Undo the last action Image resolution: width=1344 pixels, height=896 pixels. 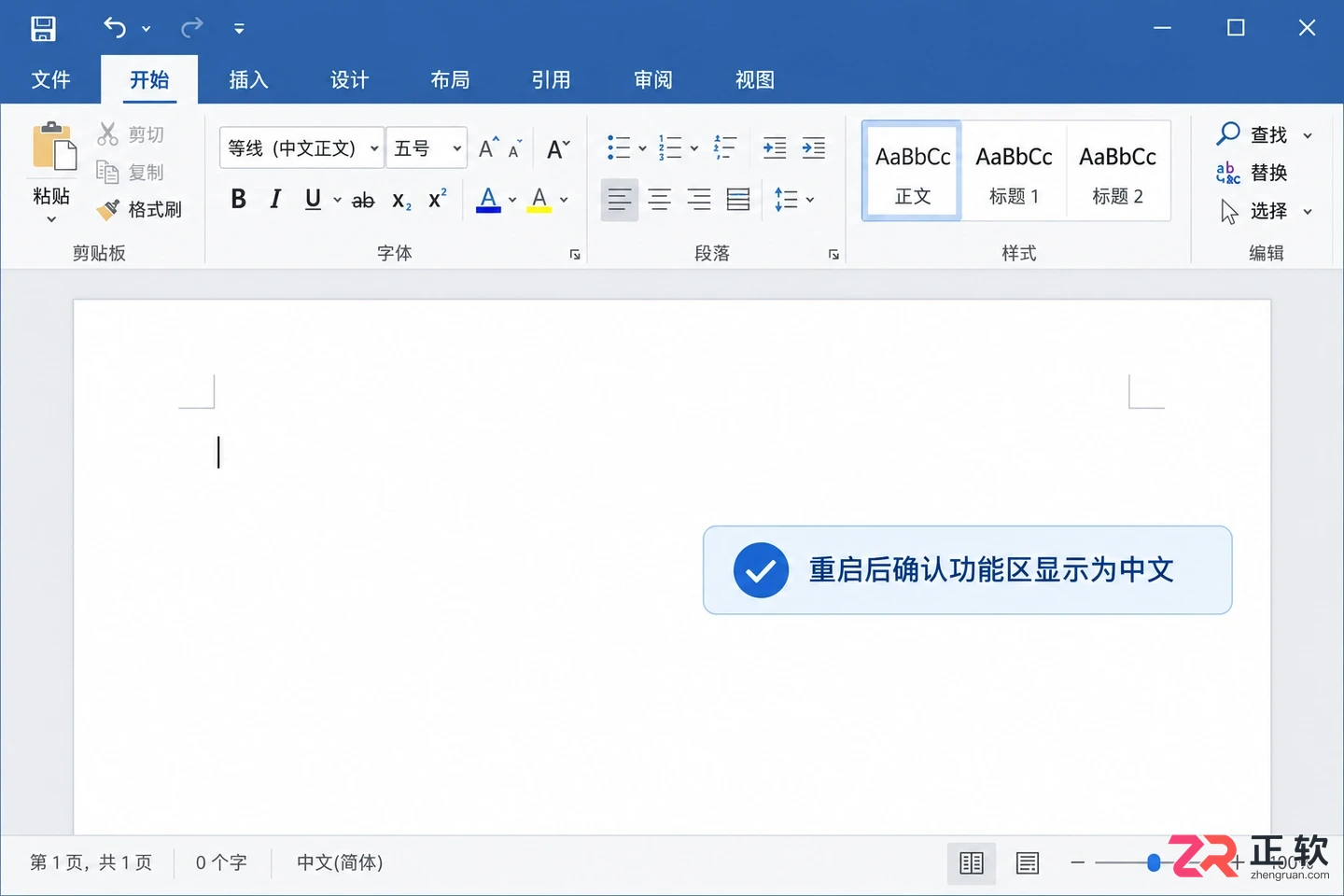click(x=115, y=28)
